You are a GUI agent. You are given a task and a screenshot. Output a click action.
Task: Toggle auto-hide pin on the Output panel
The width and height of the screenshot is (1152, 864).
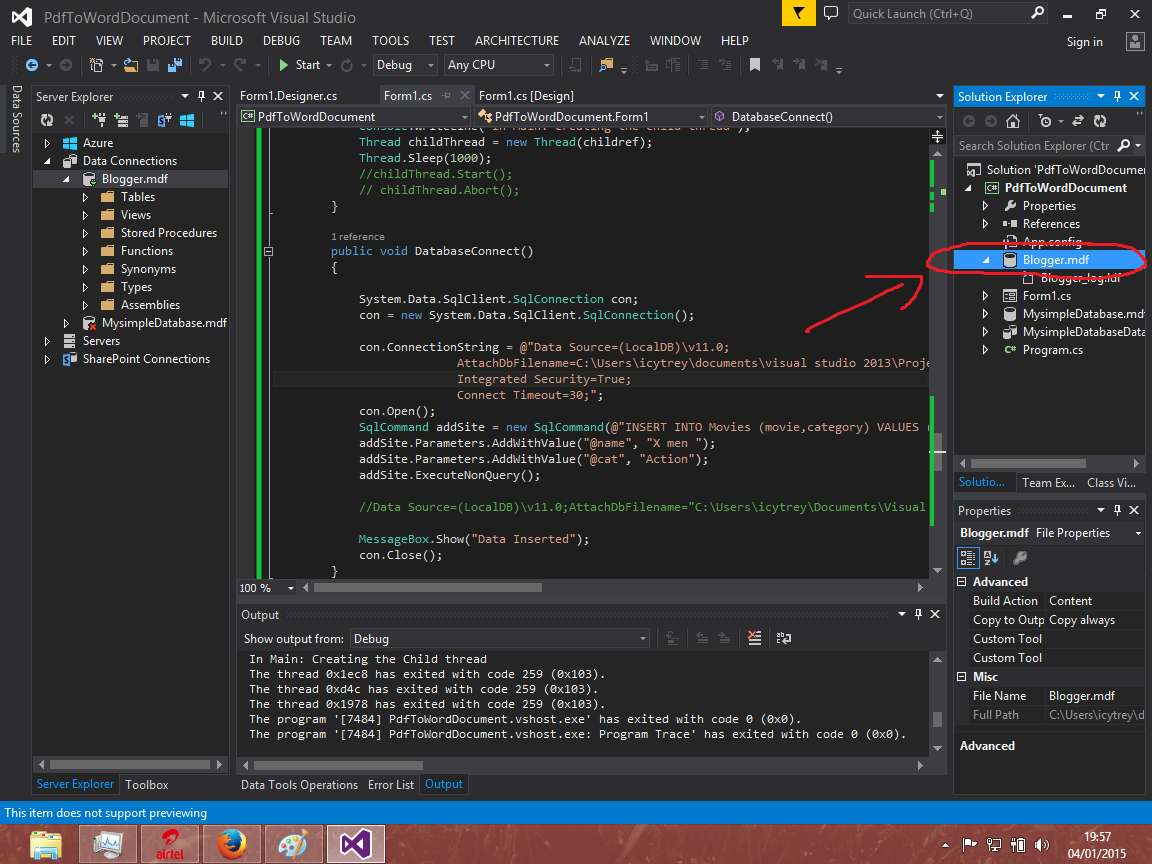(x=918, y=614)
